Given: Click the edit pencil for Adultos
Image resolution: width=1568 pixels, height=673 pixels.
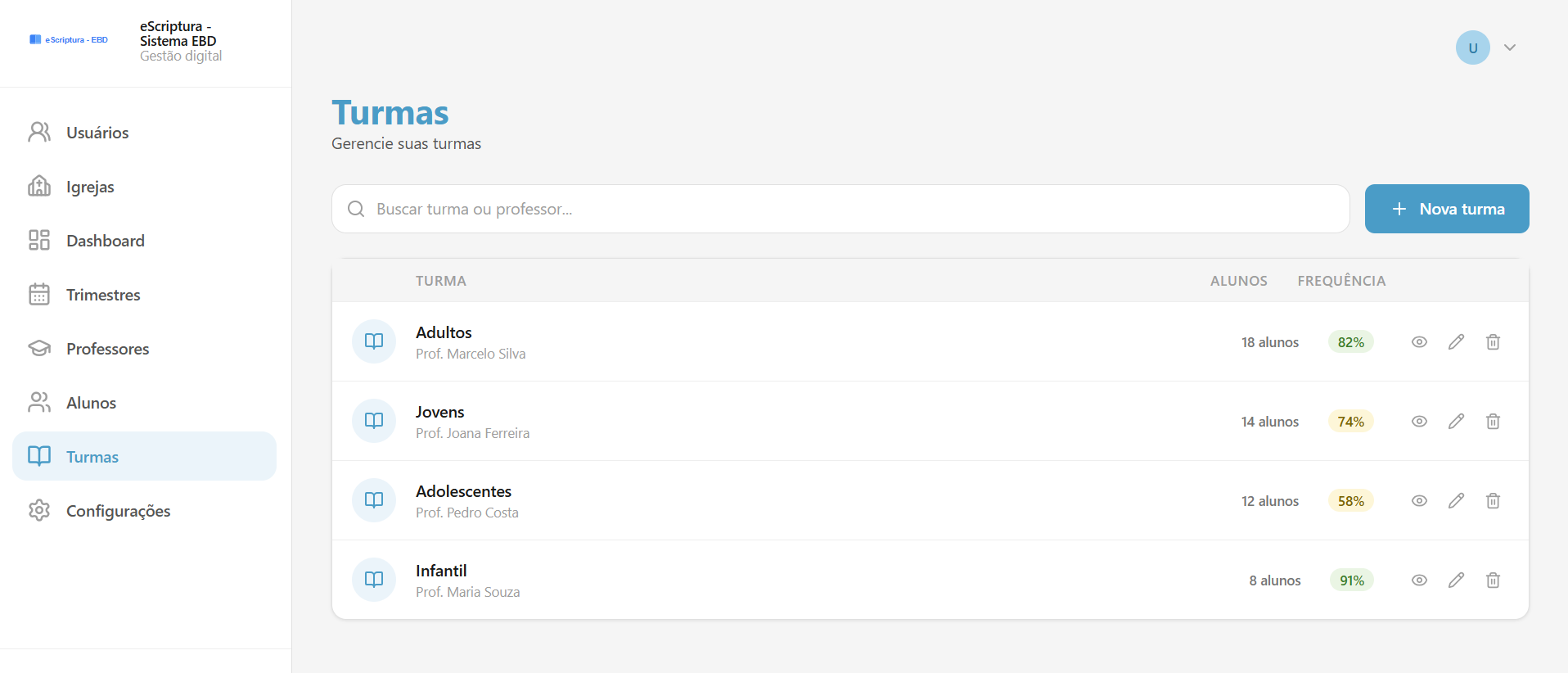Looking at the screenshot, I should 1456,342.
